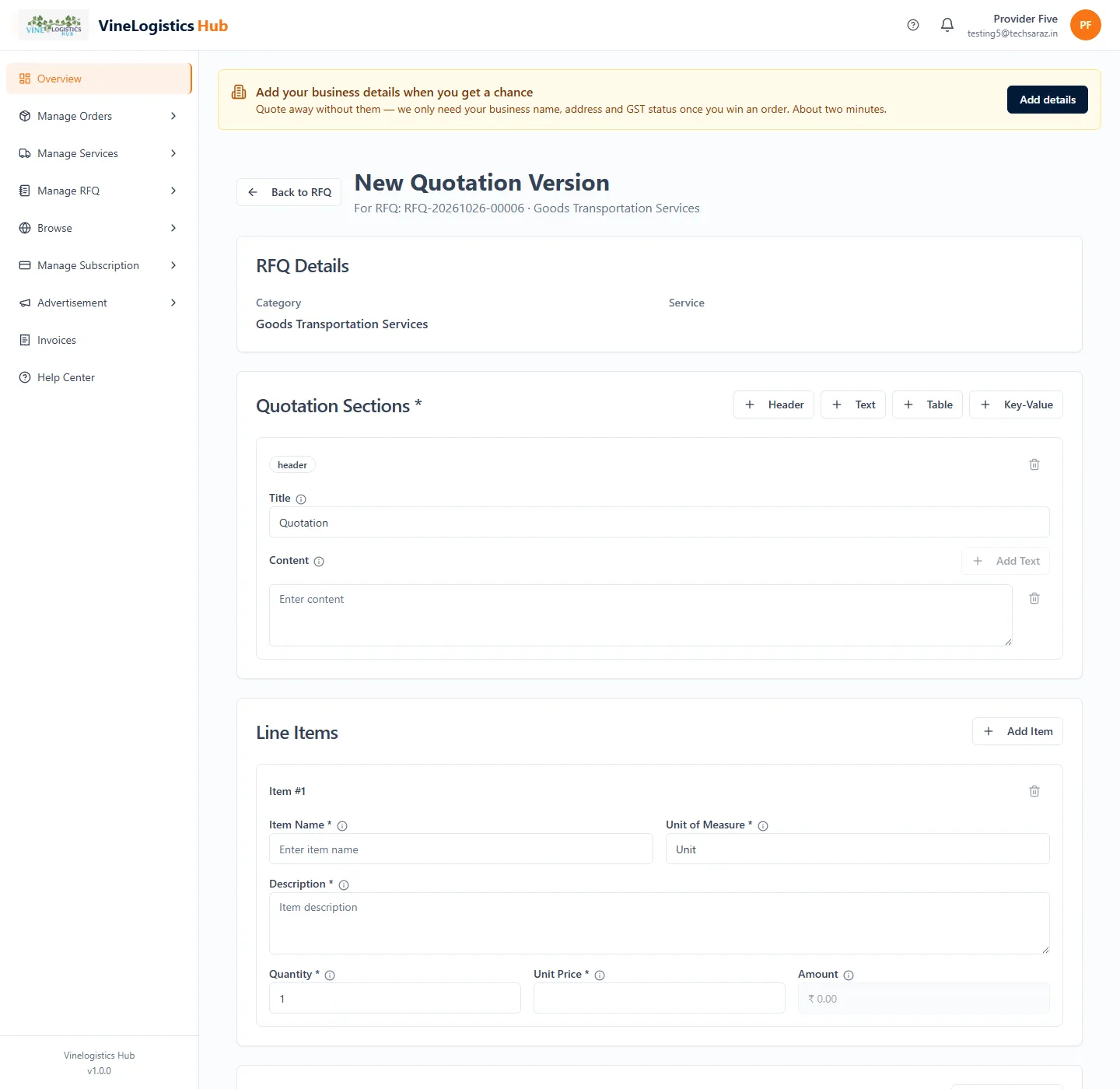This screenshot has height=1089, width=1120.
Task: Focus the Enter item name field
Action: 461,849
